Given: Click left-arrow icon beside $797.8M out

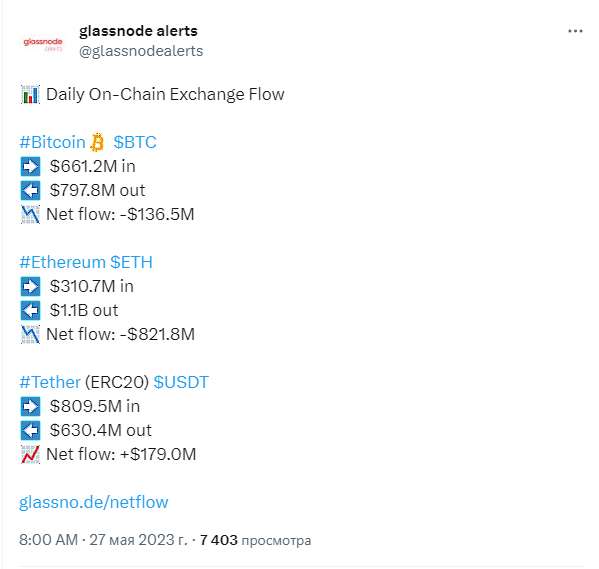Looking at the screenshot, I should pos(30,191).
